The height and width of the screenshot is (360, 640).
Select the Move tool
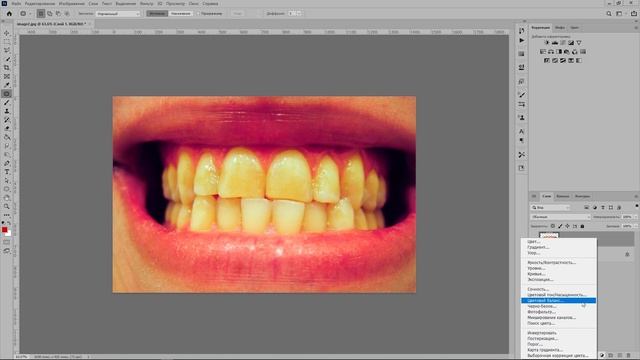tap(7, 33)
